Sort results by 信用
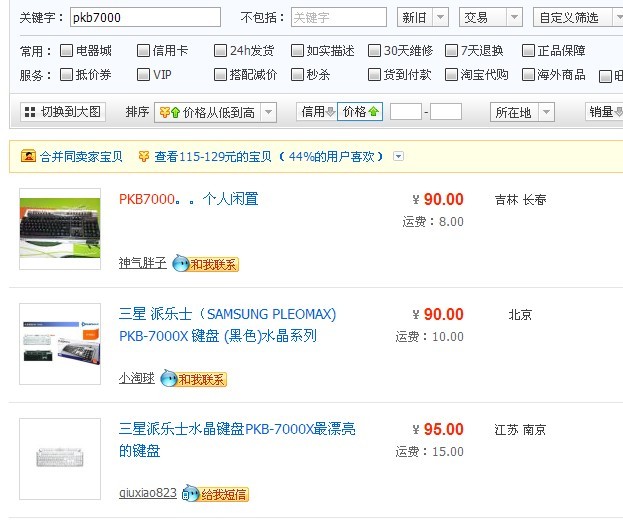Screen dimensions: 623x521 [x=316, y=112]
